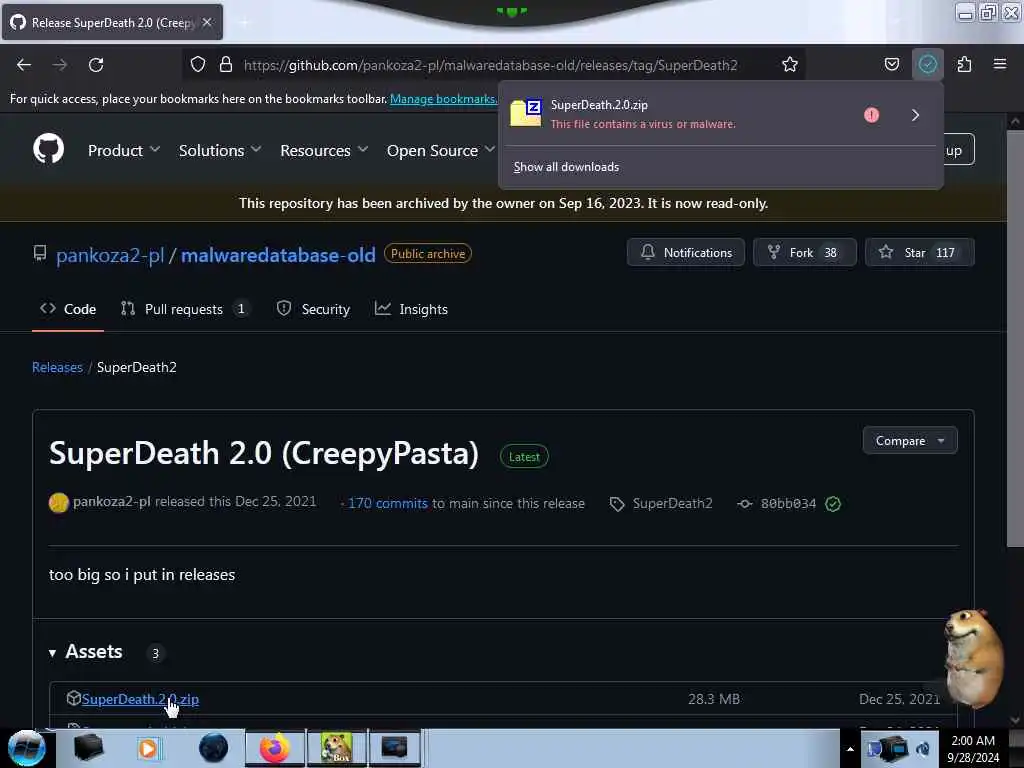The height and width of the screenshot is (768, 1024).
Task: Reload the page with the refresh icon
Action: click(96, 65)
